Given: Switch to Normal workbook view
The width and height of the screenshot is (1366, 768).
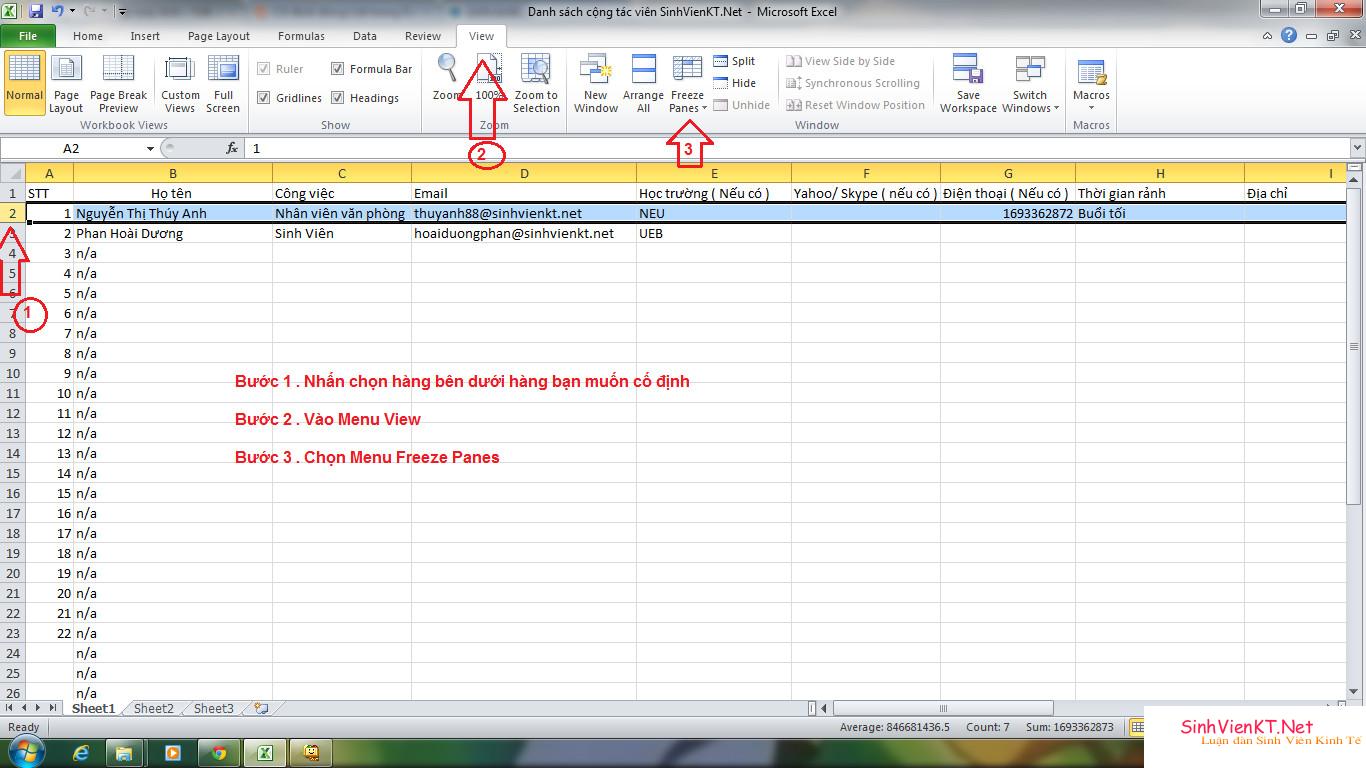Looking at the screenshot, I should tap(24, 84).
